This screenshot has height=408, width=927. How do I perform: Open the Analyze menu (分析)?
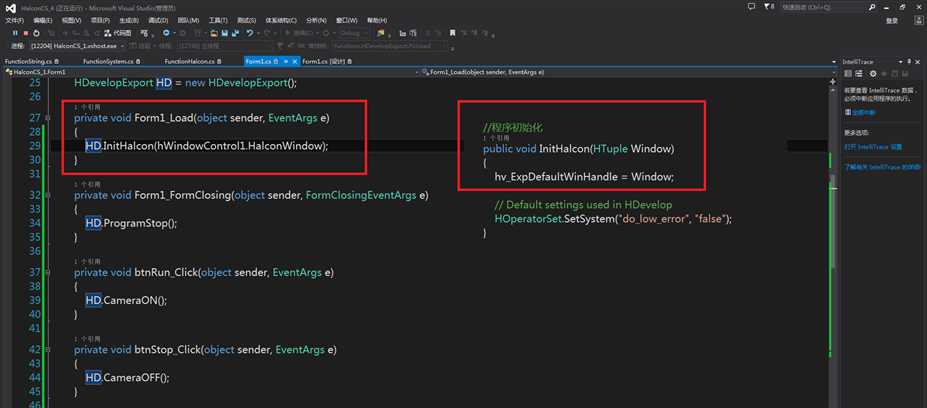click(316, 20)
